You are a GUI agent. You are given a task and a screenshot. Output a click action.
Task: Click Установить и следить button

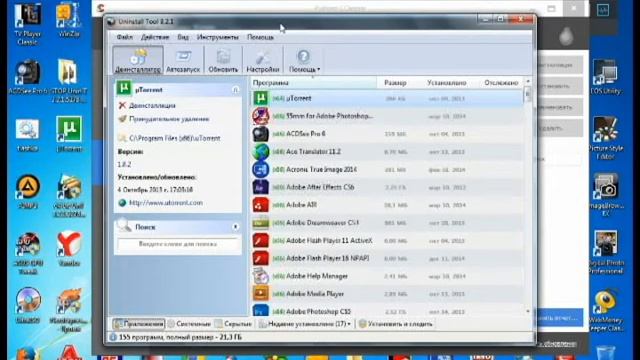click(x=396, y=324)
